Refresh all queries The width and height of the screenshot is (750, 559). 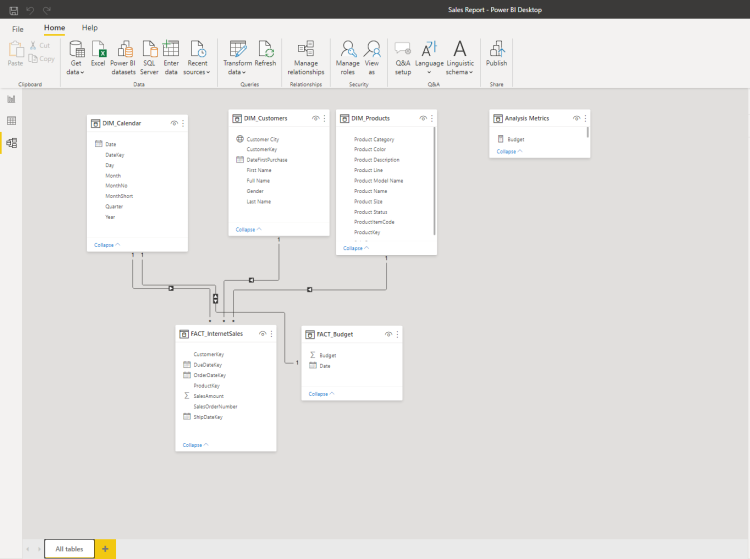265,54
